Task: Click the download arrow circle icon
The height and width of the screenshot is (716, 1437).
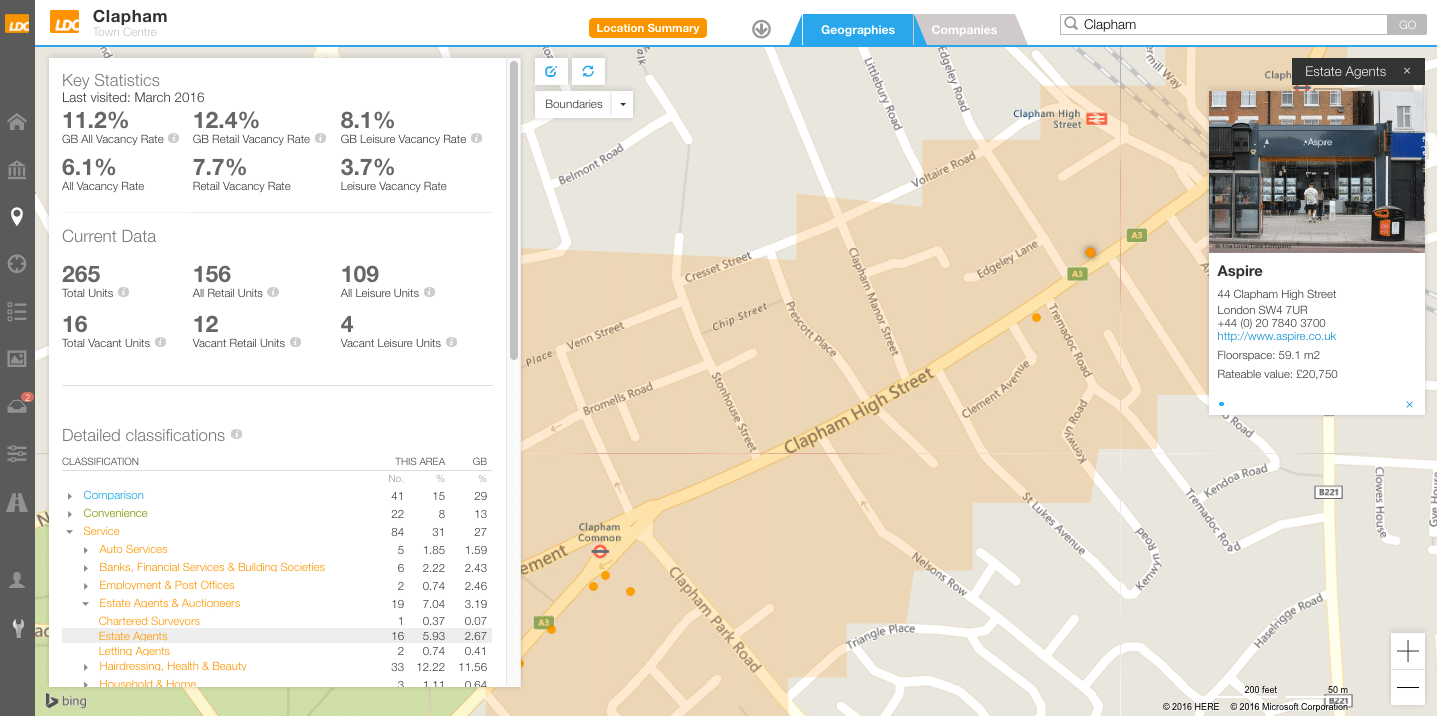Action: [x=761, y=29]
